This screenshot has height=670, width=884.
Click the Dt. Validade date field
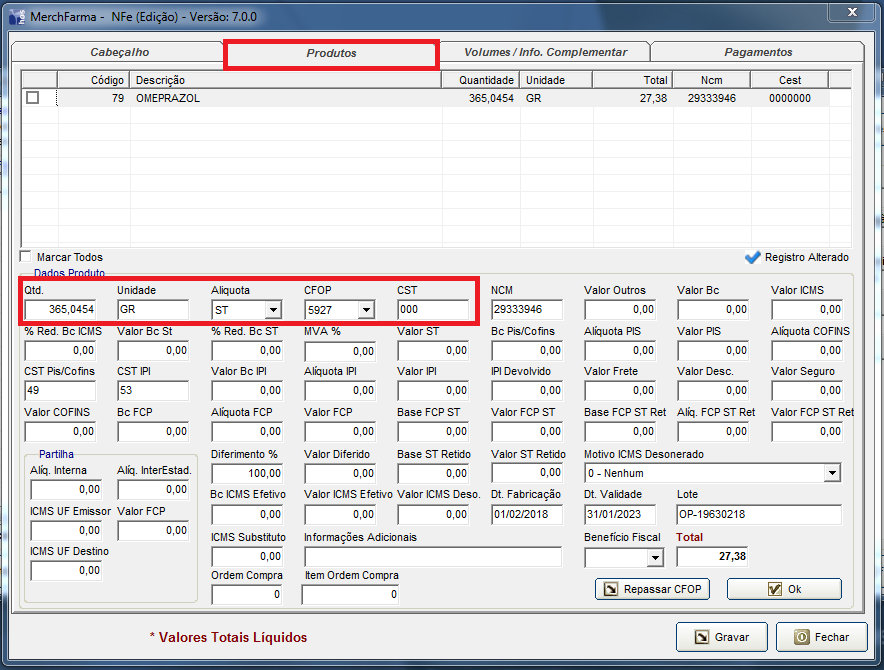point(619,514)
